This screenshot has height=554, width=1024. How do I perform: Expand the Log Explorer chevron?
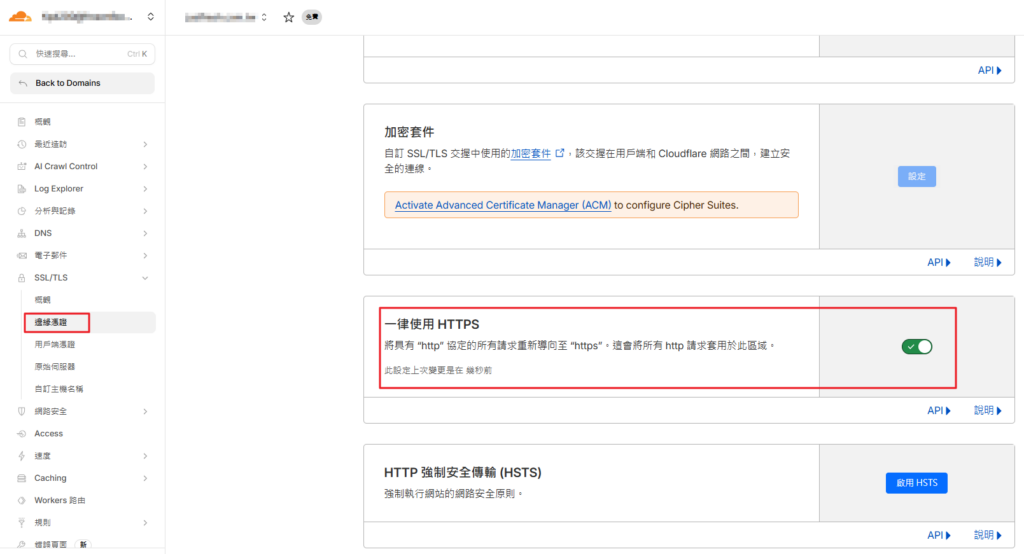click(x=145, y=189)
